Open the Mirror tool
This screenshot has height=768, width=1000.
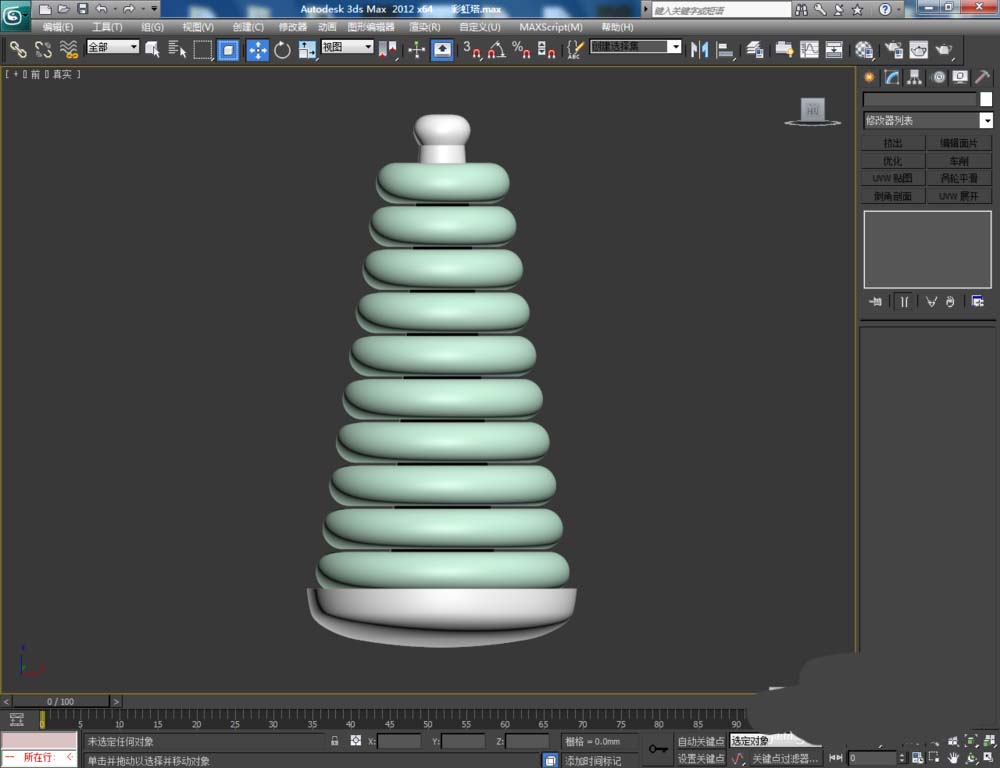[x=700, y=49]
